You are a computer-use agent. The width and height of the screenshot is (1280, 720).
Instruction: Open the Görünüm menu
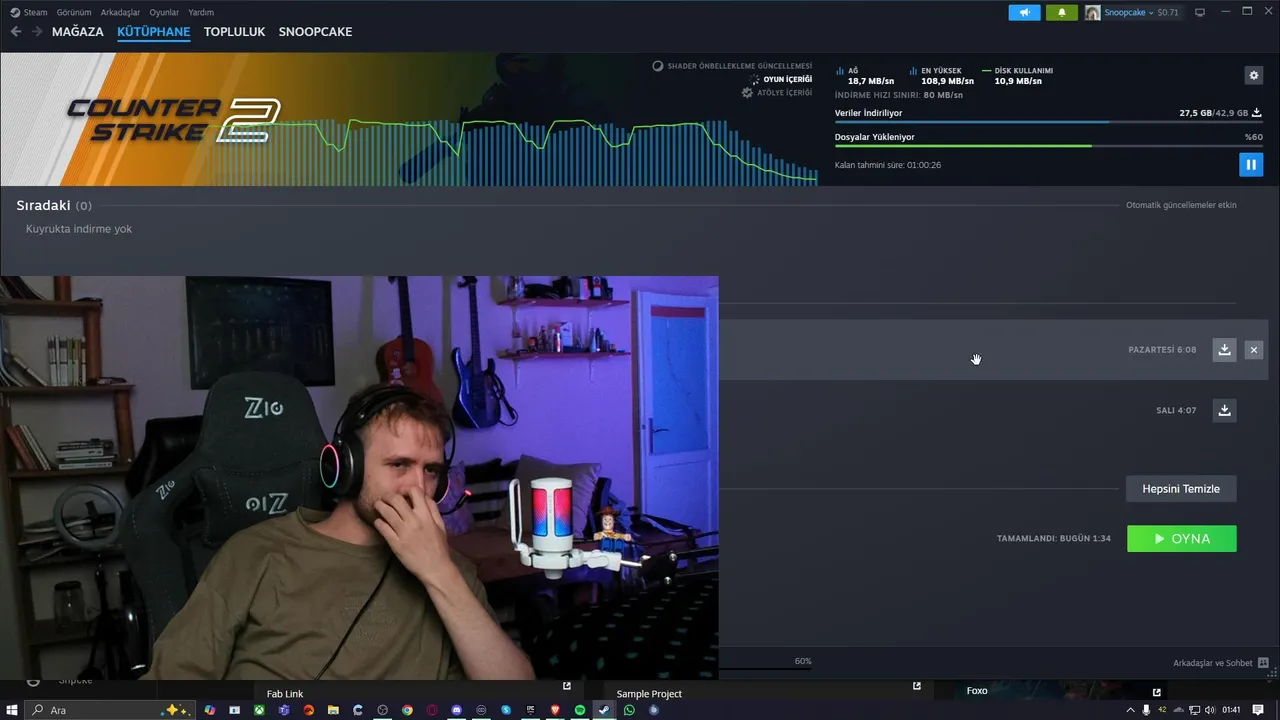point(74,12)
